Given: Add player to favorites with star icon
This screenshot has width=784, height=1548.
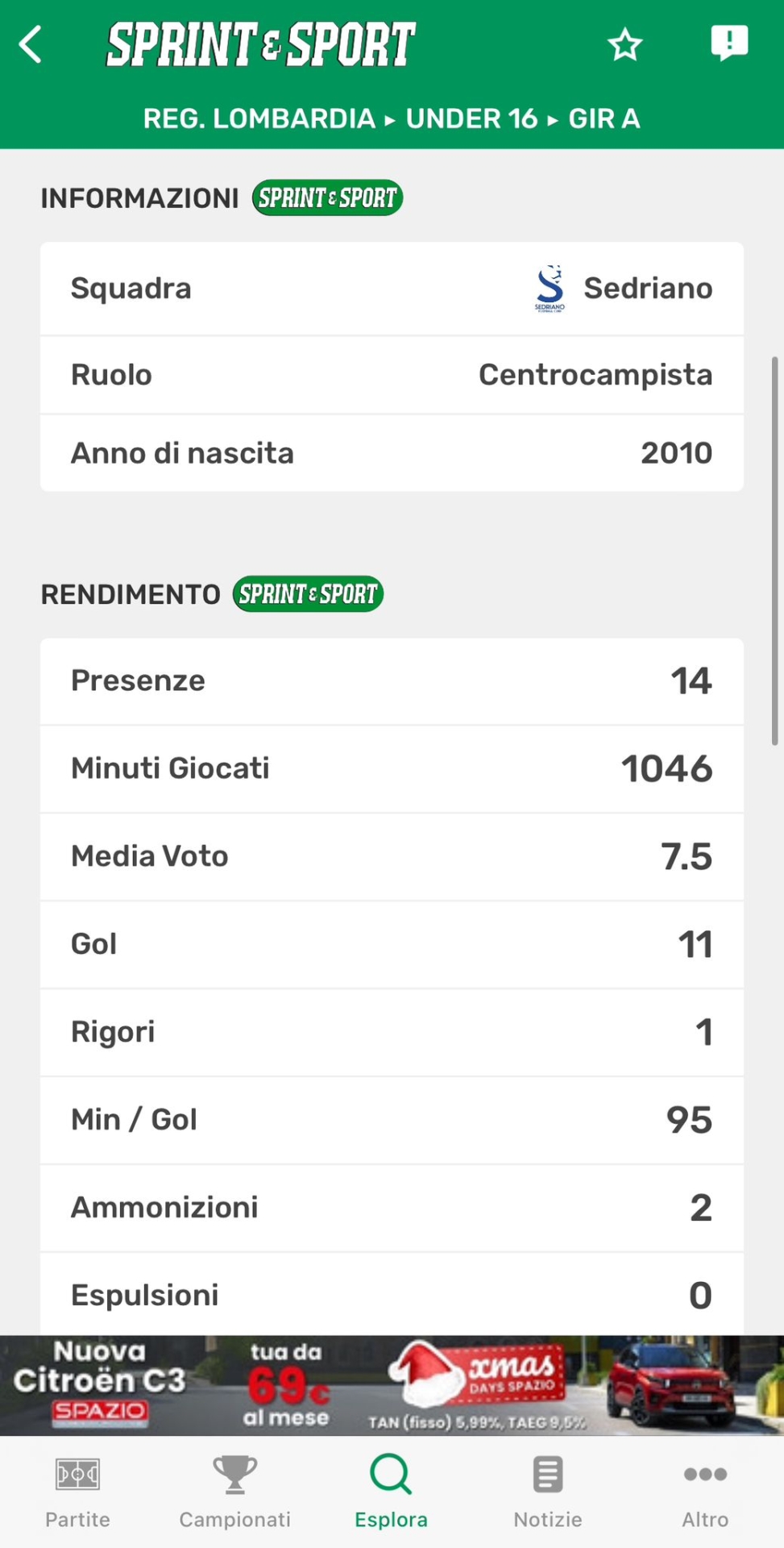Looking at the screenshot, I should click(624, 45).
